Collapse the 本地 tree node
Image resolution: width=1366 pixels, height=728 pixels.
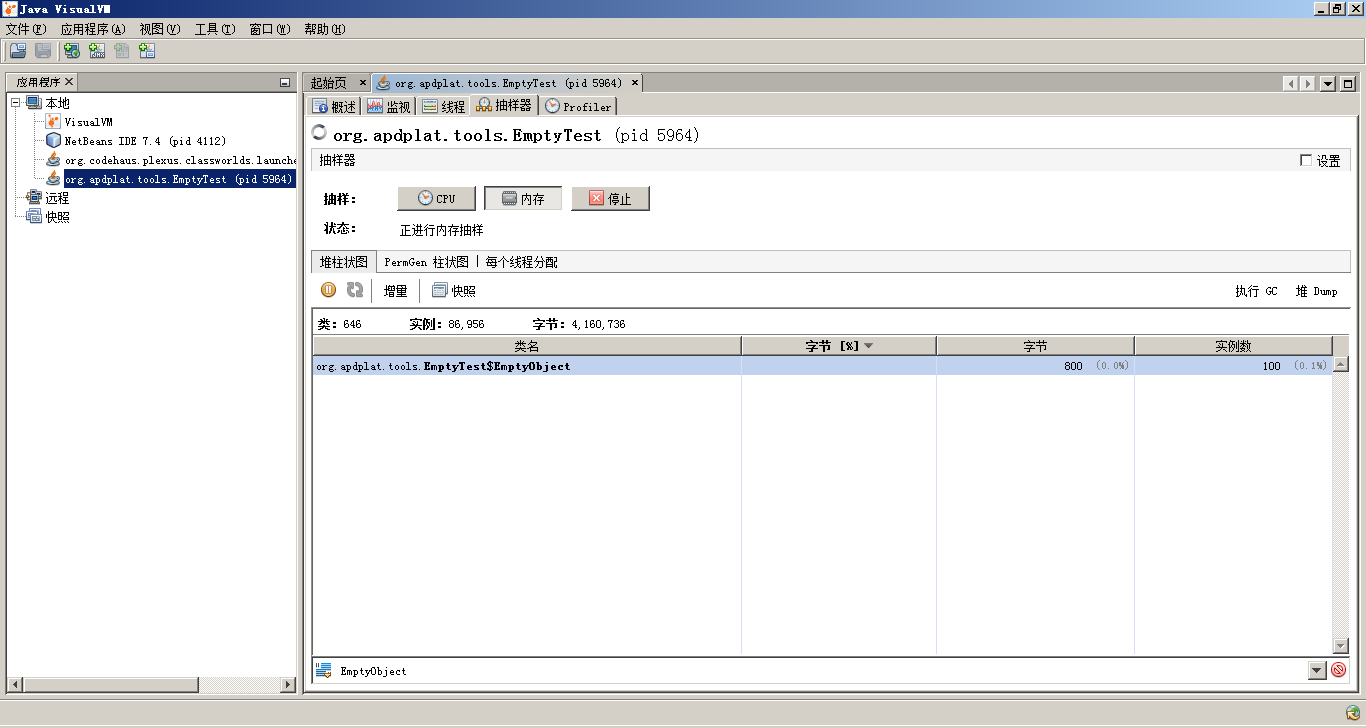[16, 103]
